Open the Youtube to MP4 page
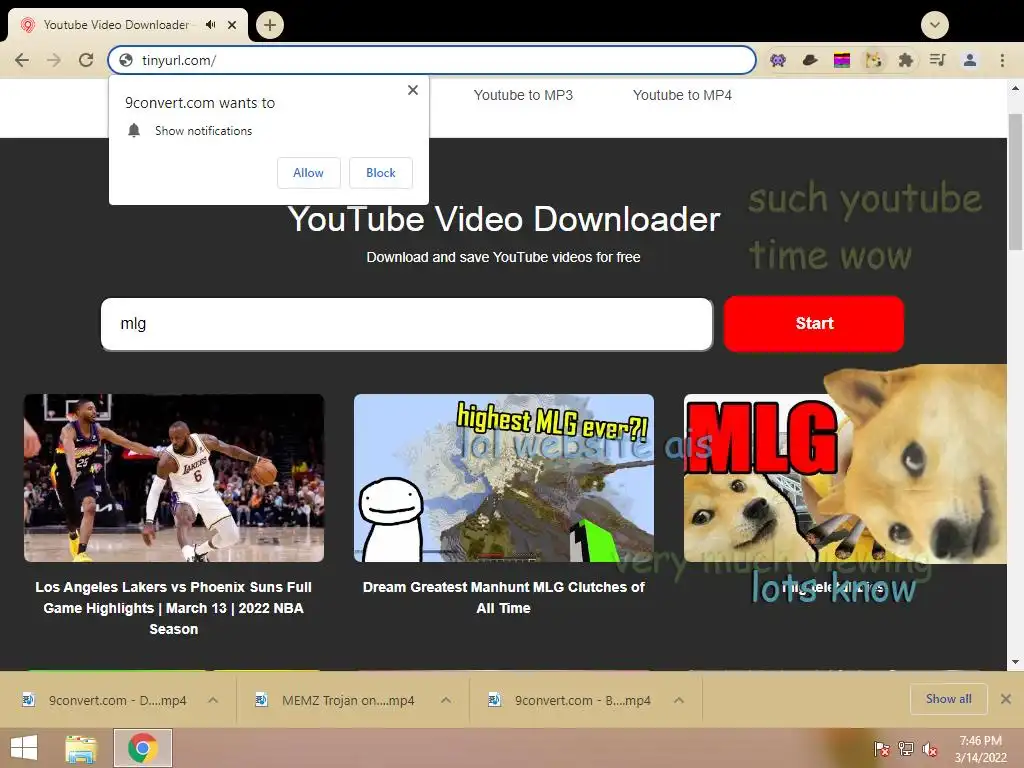This screenshot has height=768, width=1024. tap(682, 95)
